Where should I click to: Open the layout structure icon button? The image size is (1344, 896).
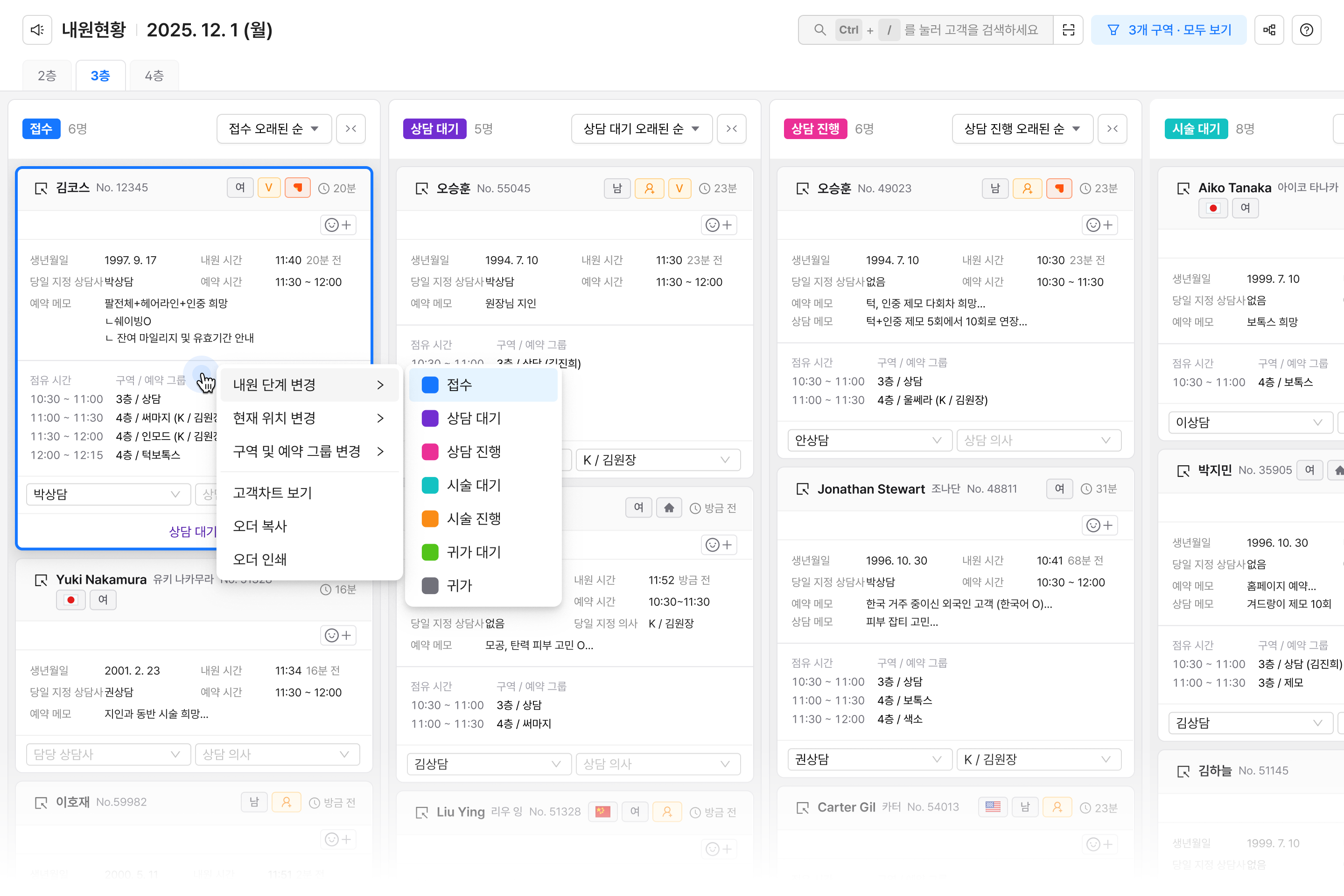pos(1269,30)
